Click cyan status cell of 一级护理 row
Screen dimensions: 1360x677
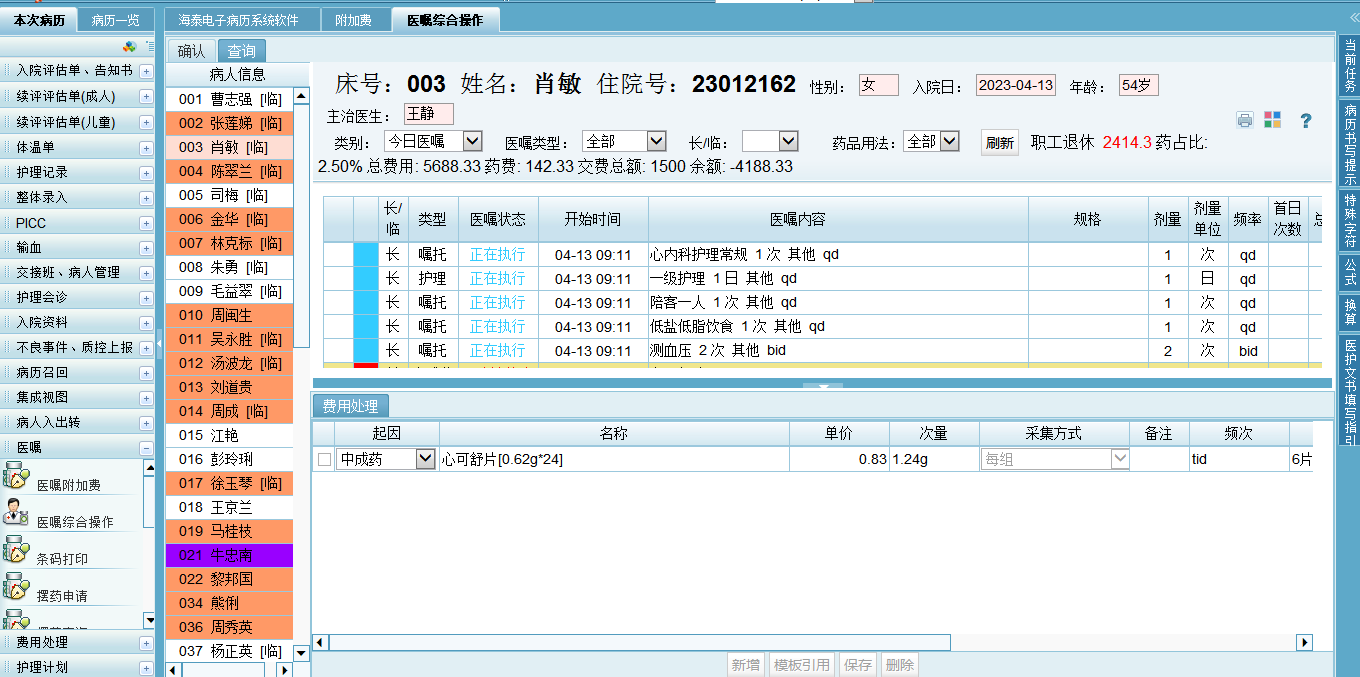[366, 278]
